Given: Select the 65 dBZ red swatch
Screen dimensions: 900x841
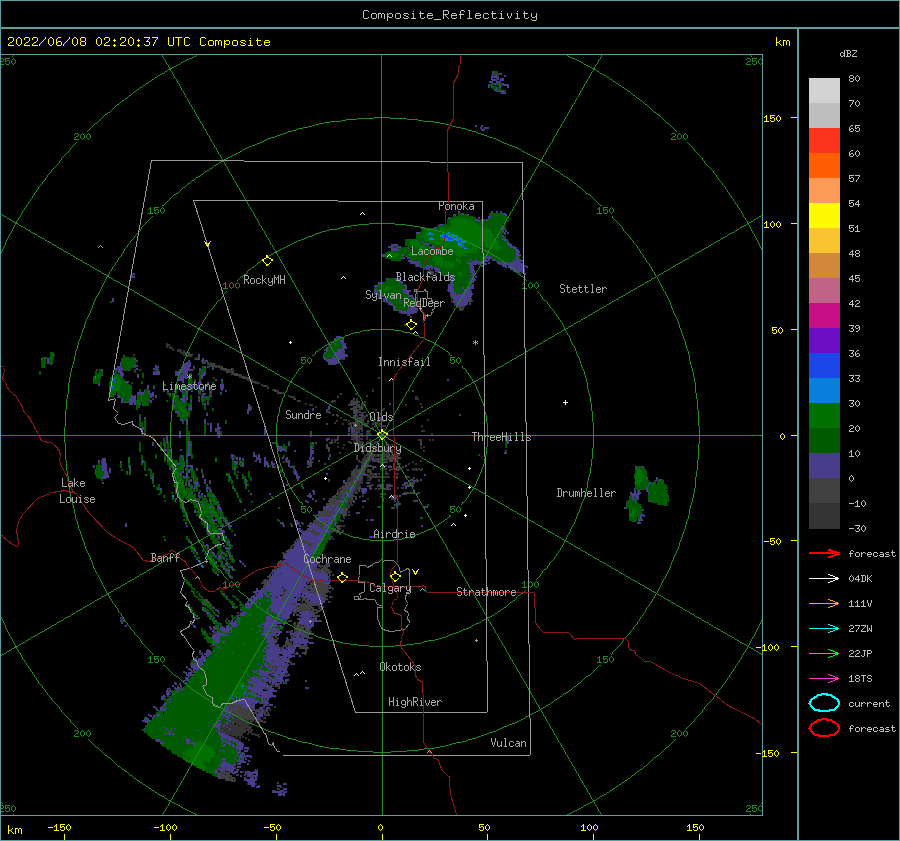Looking at the screenshot, I should coord(824,141).
